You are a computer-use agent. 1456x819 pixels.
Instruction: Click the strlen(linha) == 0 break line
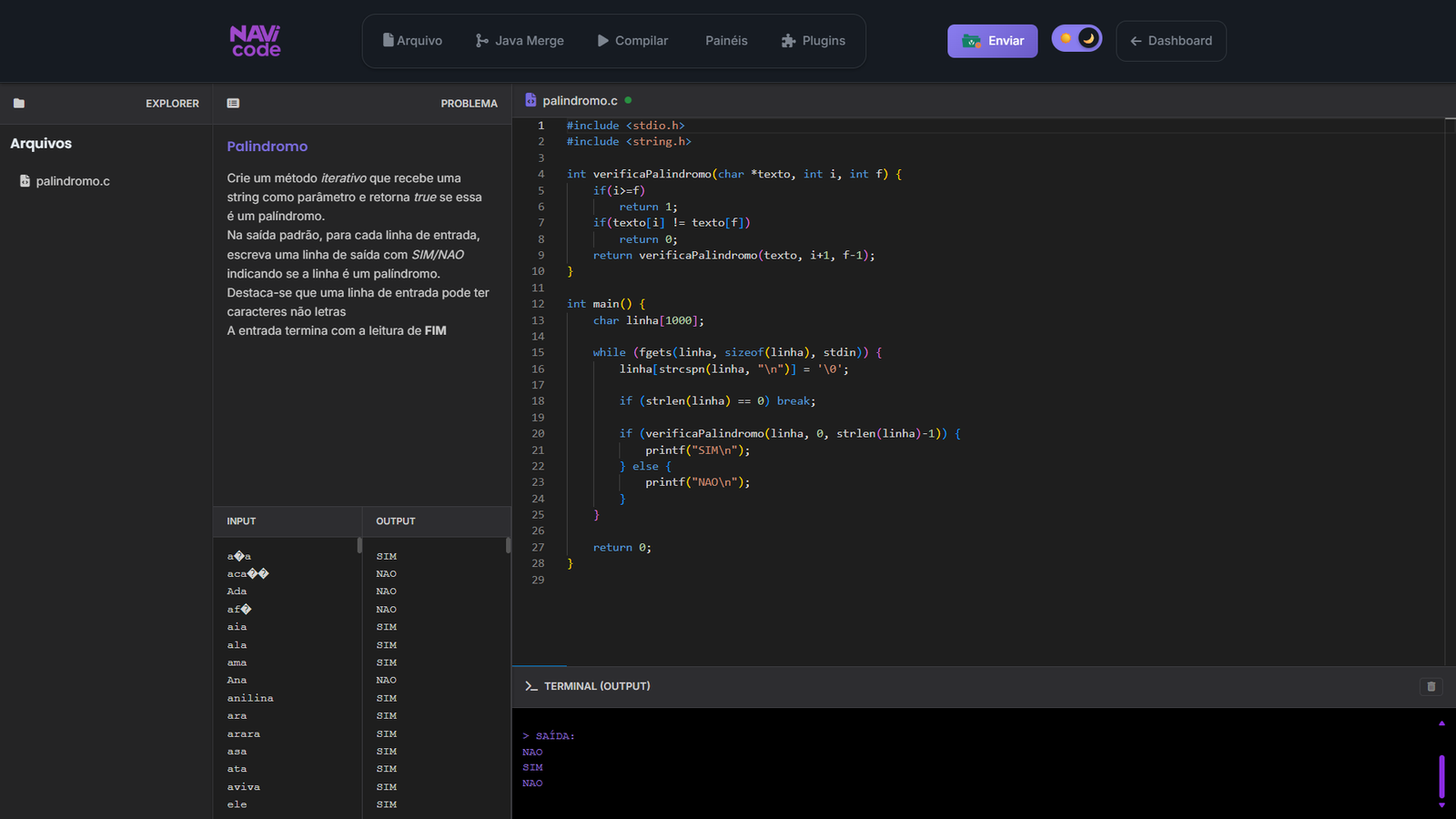pos(718,401)
